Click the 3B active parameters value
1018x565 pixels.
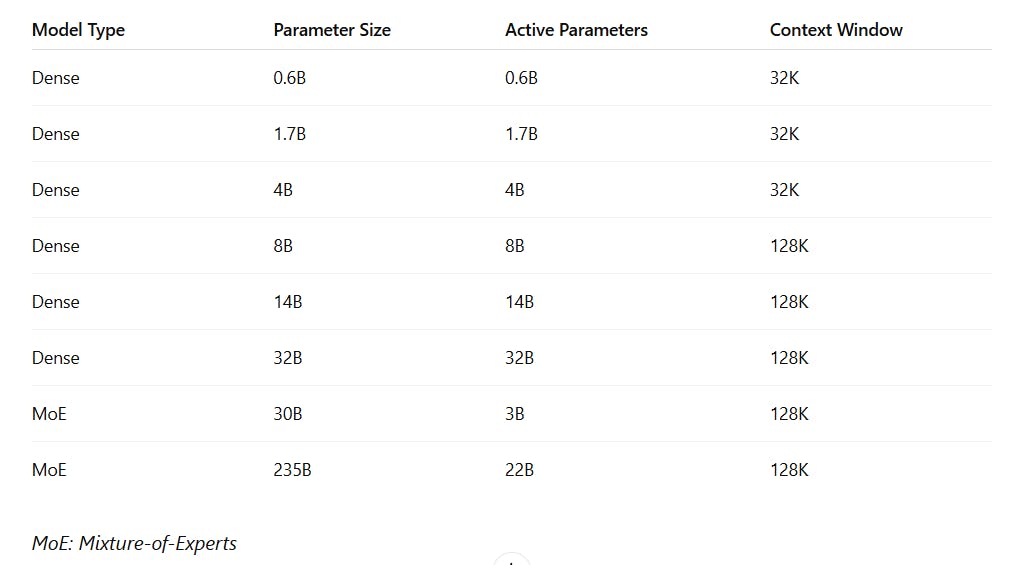click(x=515, y=414)
